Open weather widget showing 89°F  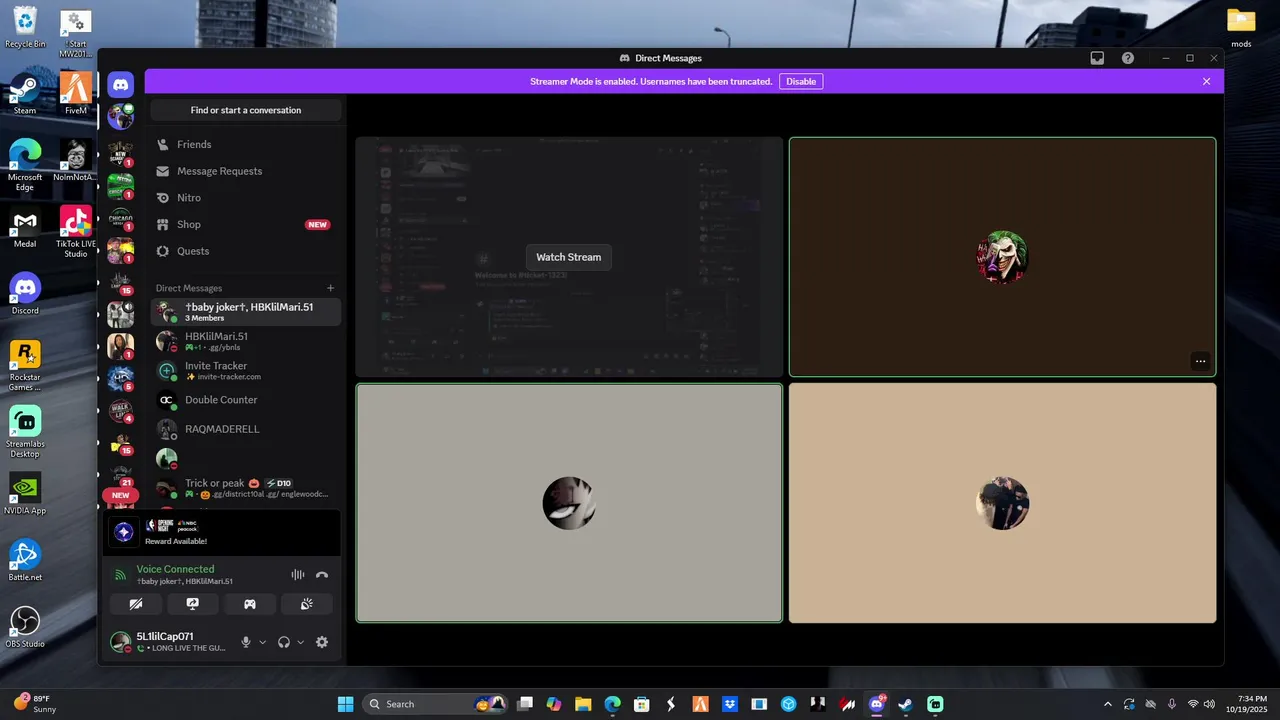tap(35, 704)
